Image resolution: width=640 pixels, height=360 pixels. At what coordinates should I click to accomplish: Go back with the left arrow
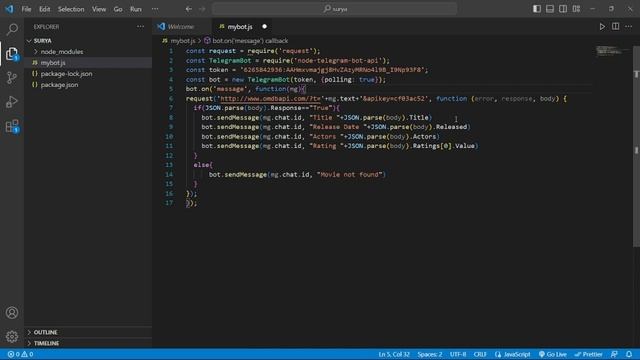(x=189, y=9)
